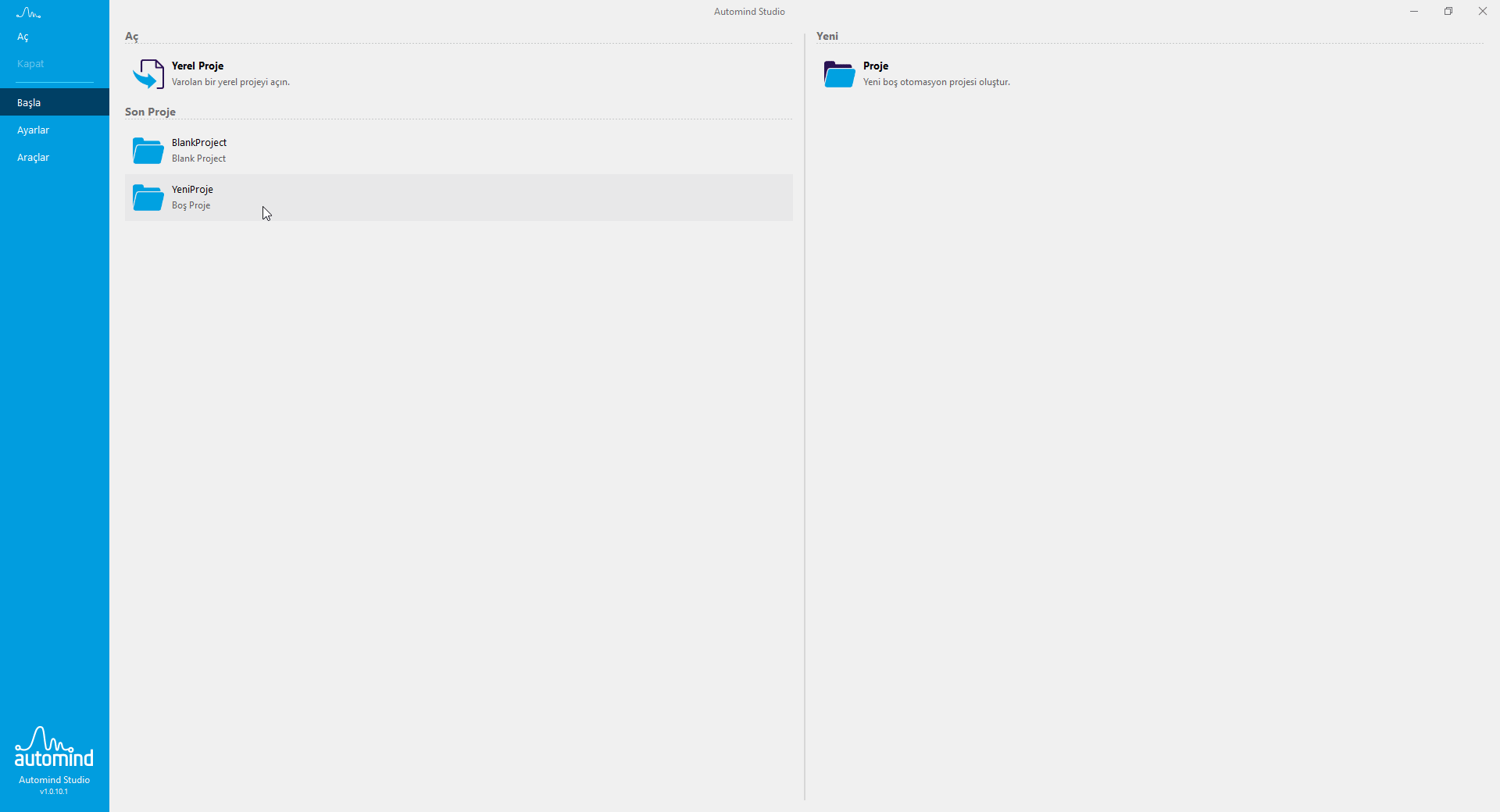This screenshot has height=812, width=1500.
Task: Click 'Varolan bir yerel projeyi açın' description
Action: [230, 82]
